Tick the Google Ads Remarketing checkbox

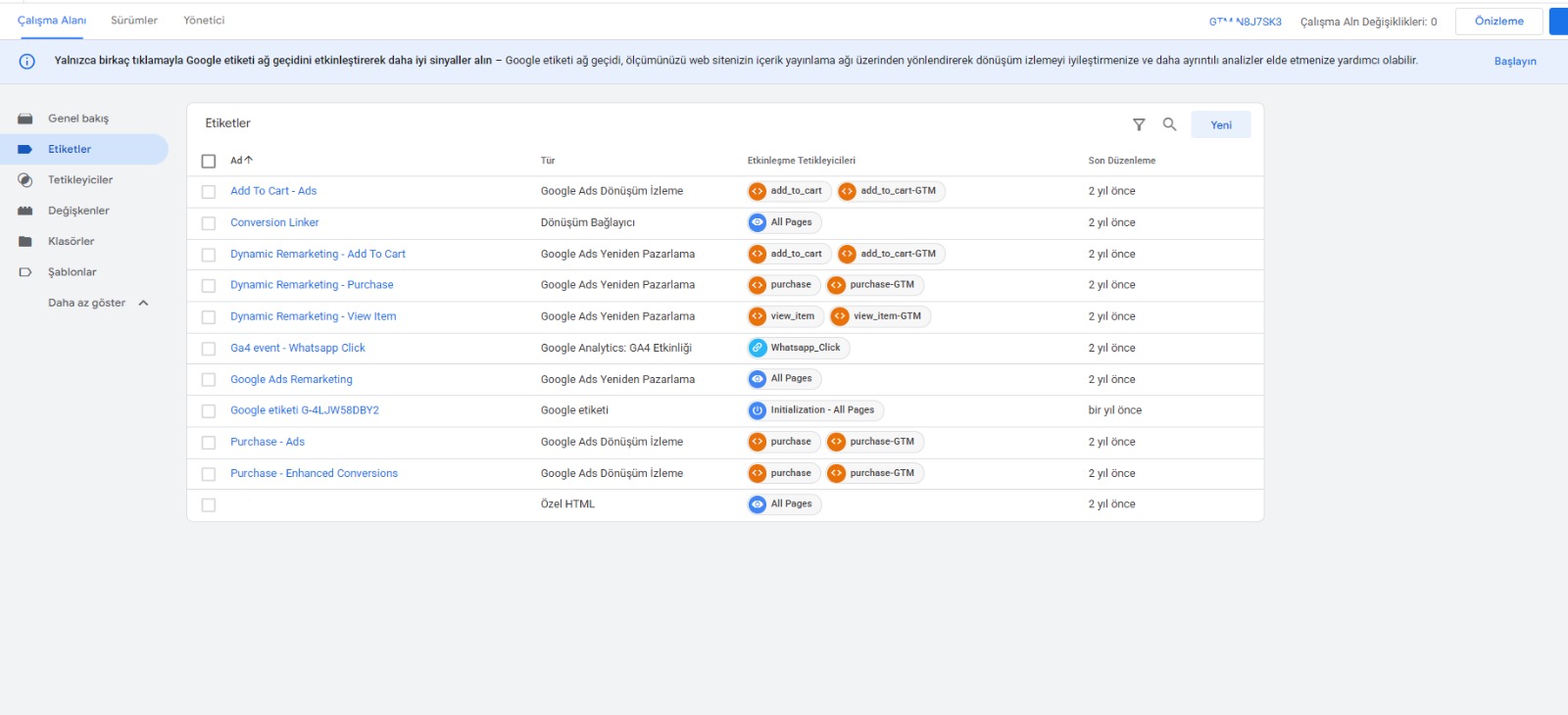pyautogui.click(x=209, y=380)
